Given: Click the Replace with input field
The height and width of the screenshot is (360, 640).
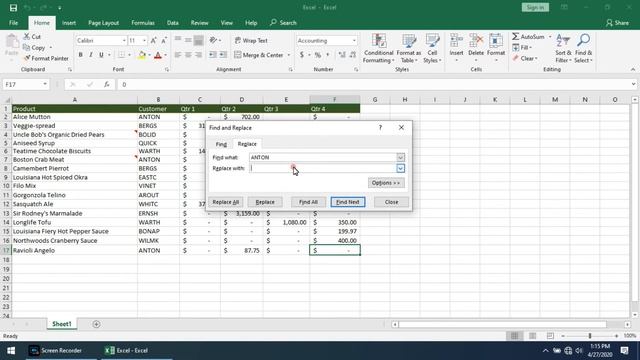Looking at the screenshot, I should [322, 168].
